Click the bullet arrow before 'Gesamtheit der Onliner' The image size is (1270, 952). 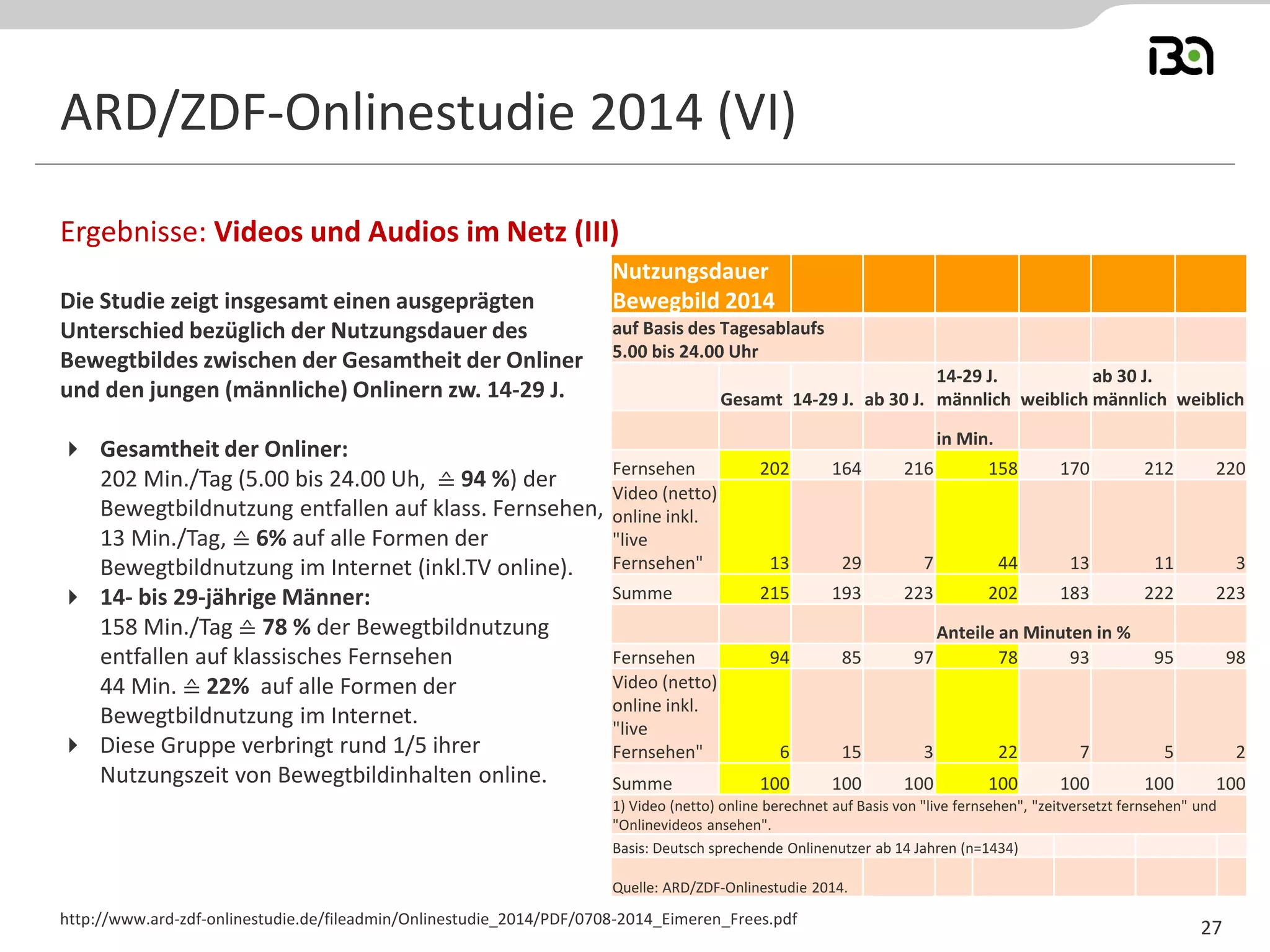pyautogui.click(x=73, y=449)
